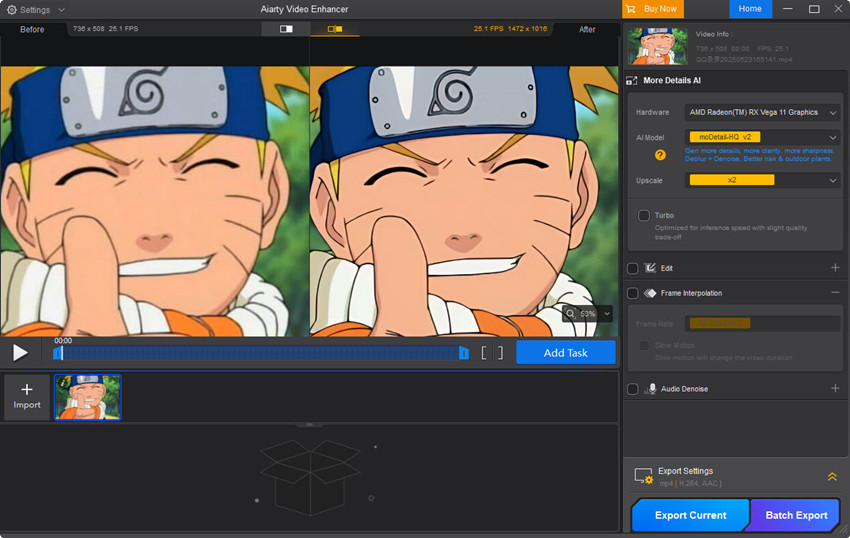Click the Export Settings monitor icon
The image size is (850, 538).
click(643, 476)
